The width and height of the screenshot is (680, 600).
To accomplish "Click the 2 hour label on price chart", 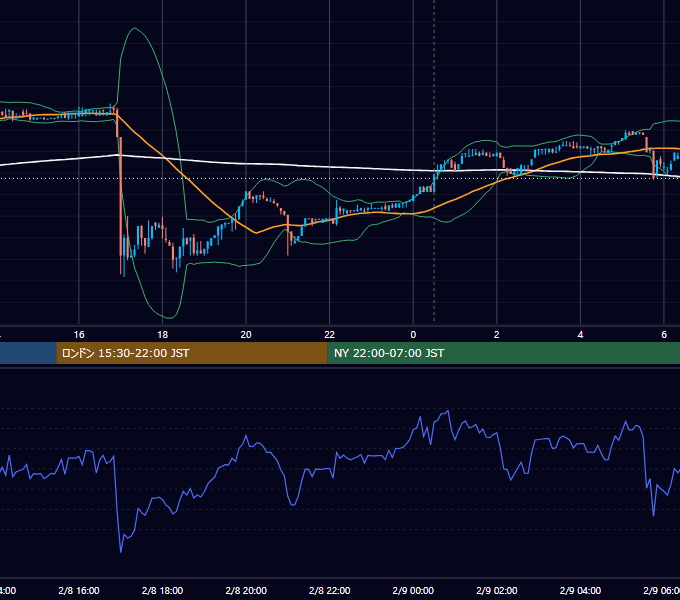I will tap(497, 335).
